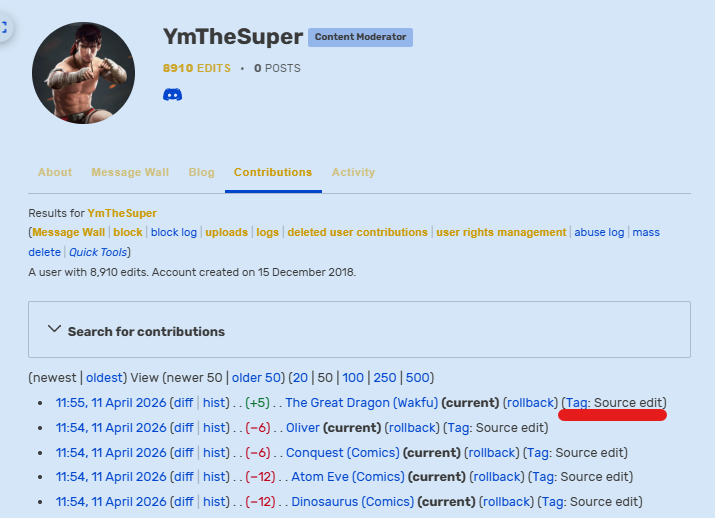Click YmTheSuper's profile avatar picture

click(x=83, y=73)
